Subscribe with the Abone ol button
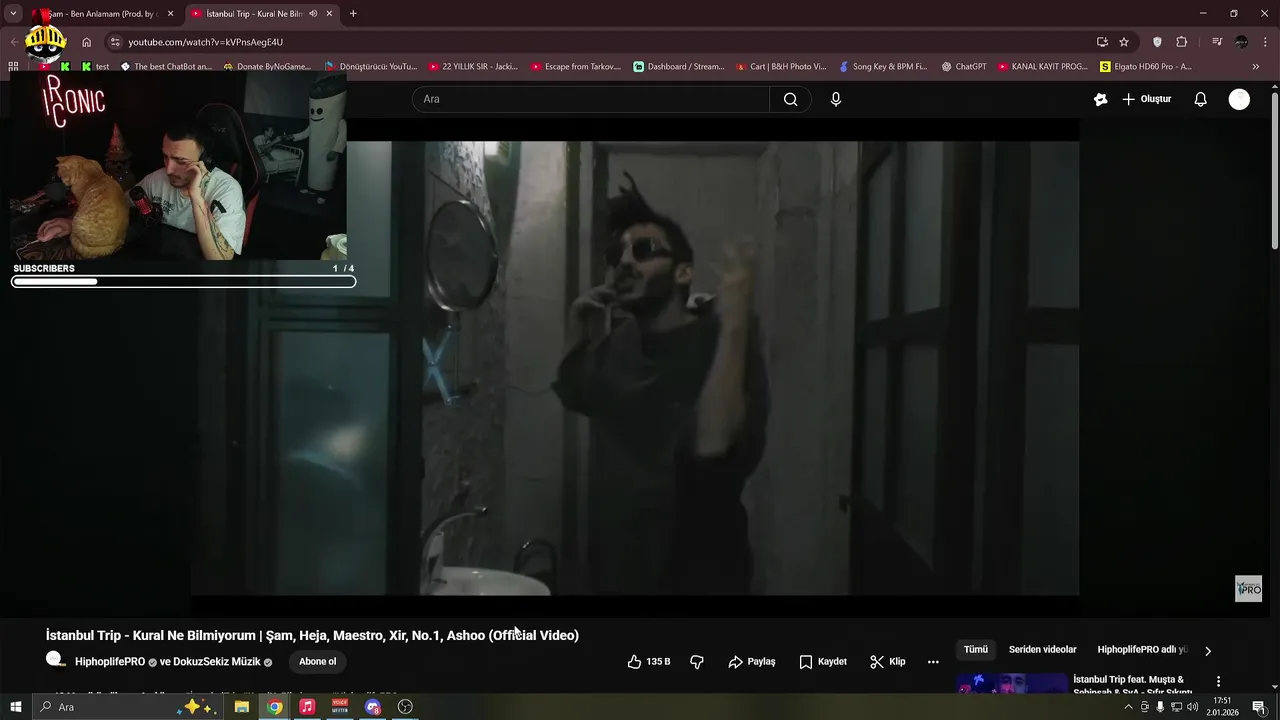Screen dimensions: 1280x720 tap(317, 661)
